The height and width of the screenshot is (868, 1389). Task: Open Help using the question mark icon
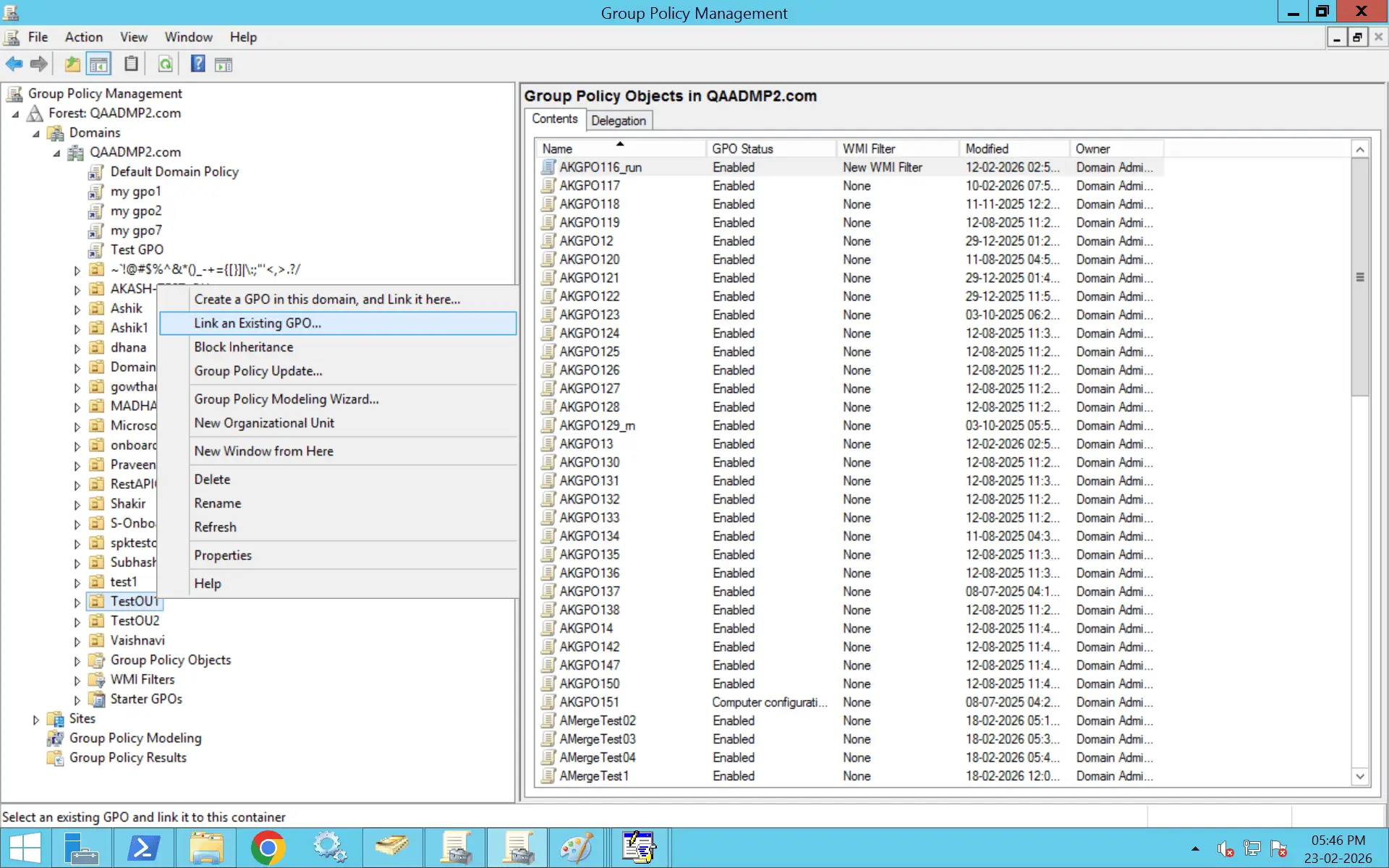point(197,64)
